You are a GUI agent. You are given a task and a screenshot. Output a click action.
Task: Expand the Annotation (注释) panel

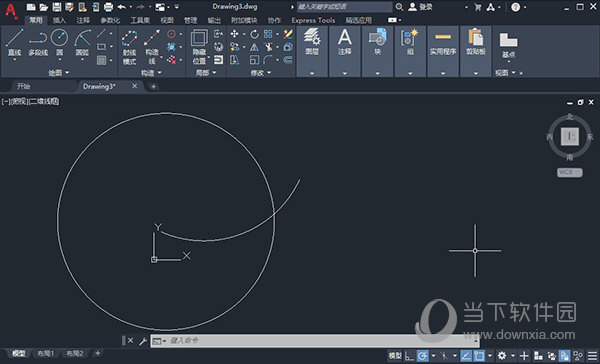pos(344,73)
